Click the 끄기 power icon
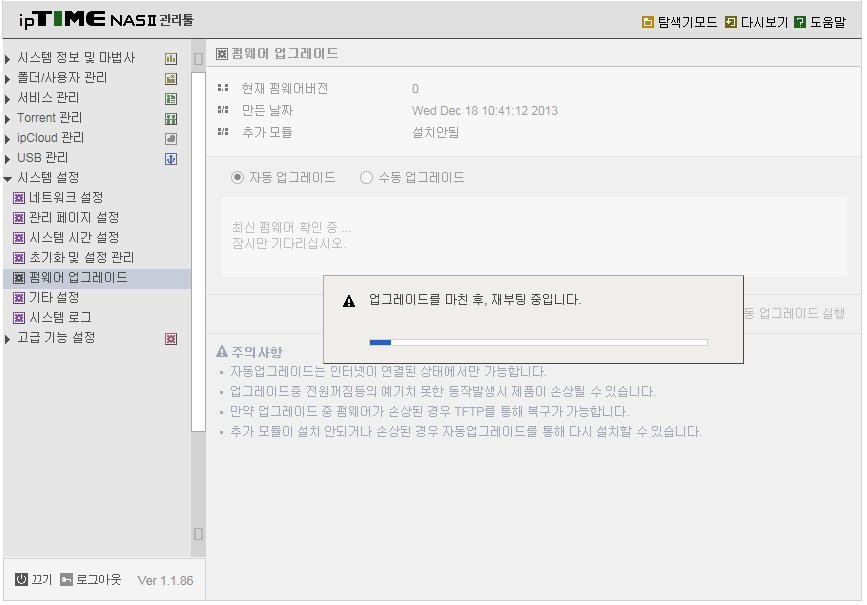This screenshot has height=605, width=867. click(x=21, y=579)
